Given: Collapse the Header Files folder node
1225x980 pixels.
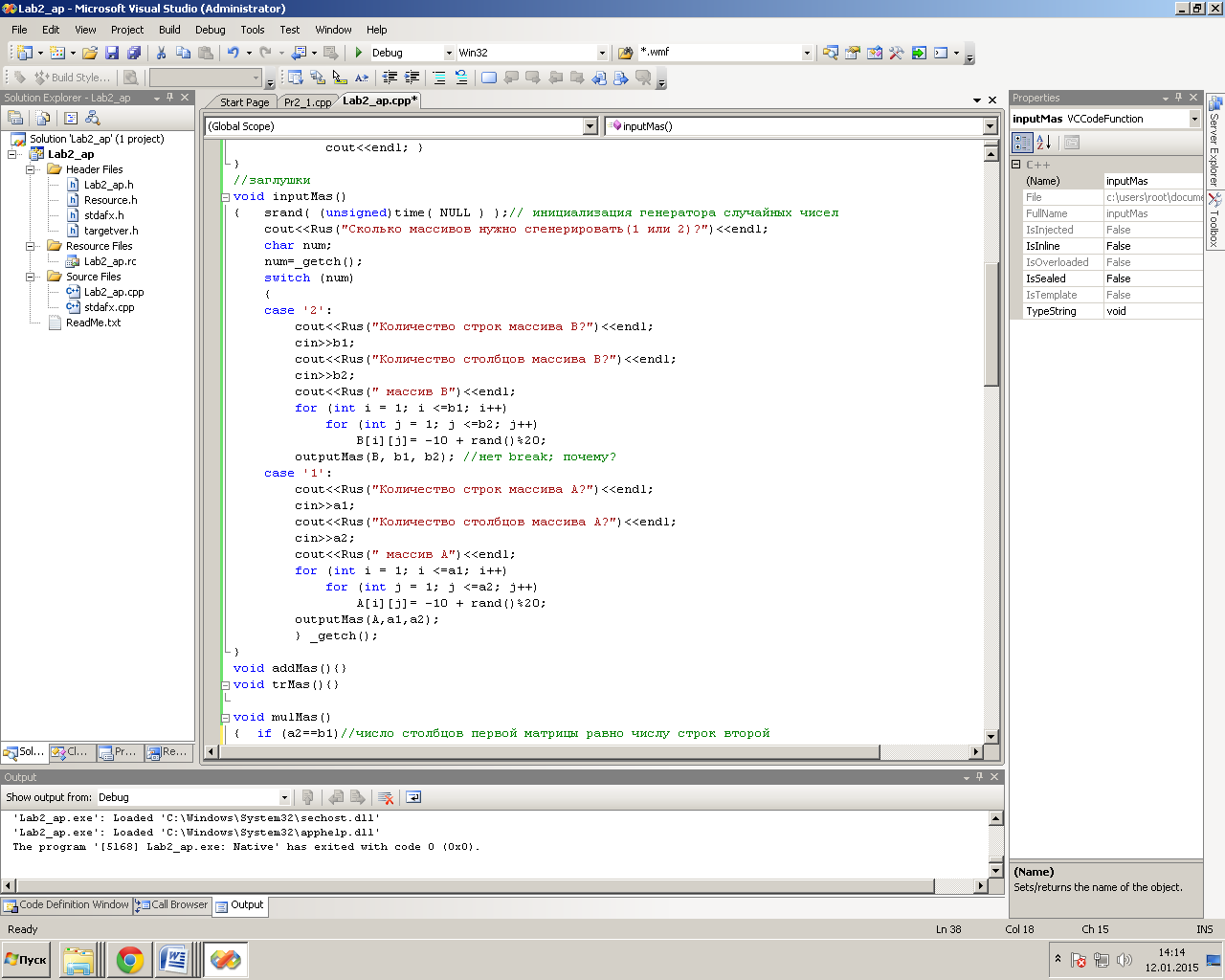Looking at the screenshot, I should [x=31, y=169].
